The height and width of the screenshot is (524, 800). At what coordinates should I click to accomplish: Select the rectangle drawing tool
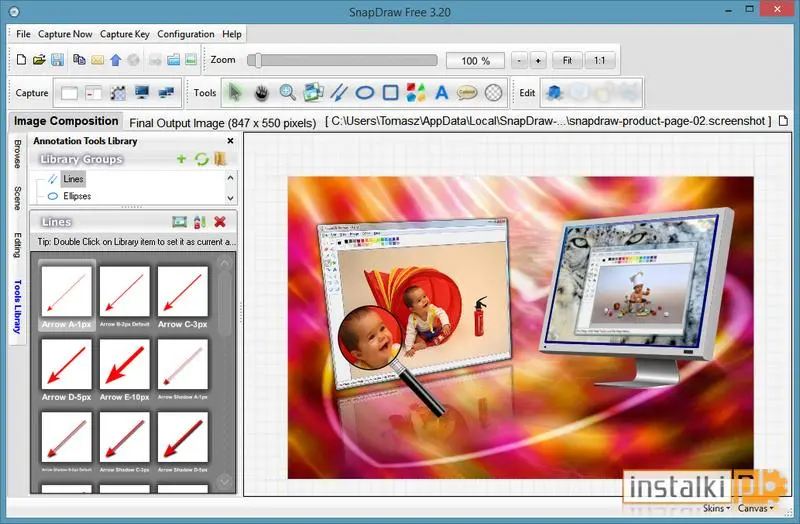(390, 93)
